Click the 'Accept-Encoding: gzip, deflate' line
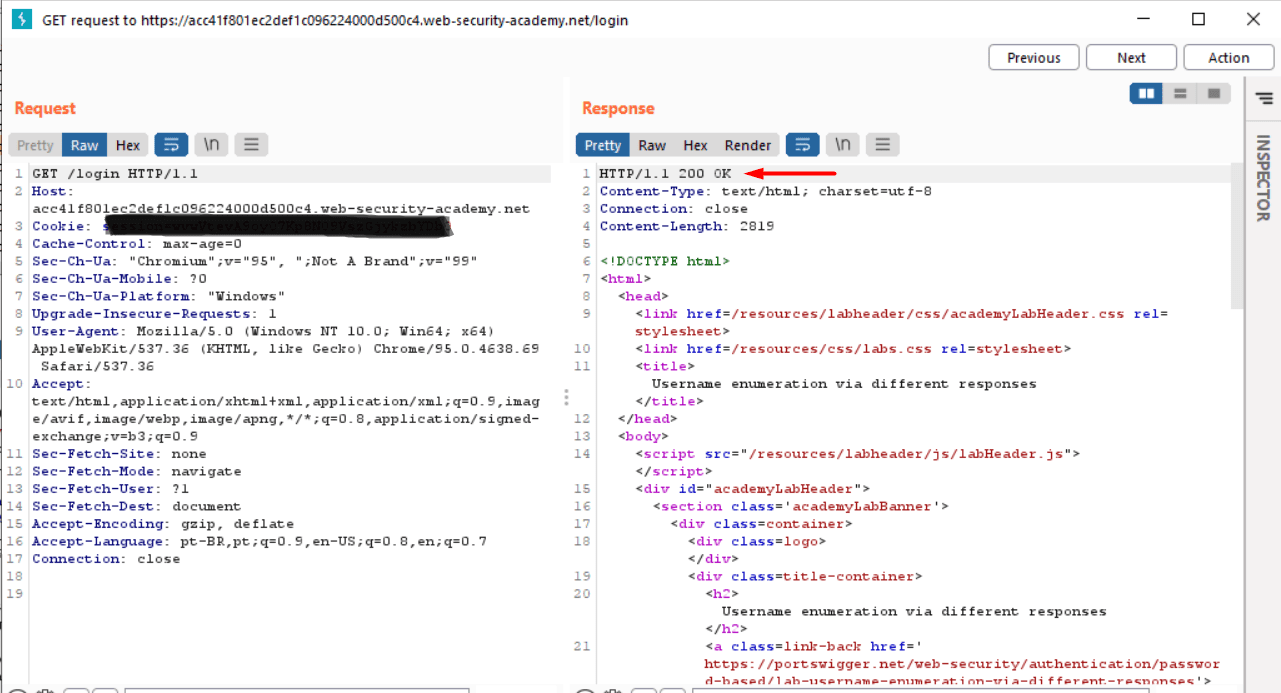This screenshot has height=693, width=1281. coord(163,524)
